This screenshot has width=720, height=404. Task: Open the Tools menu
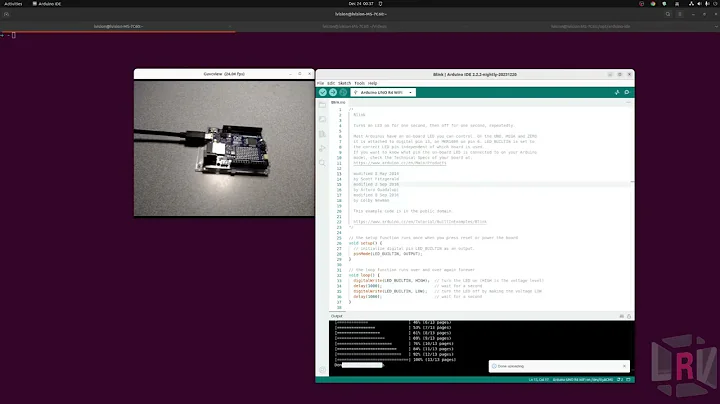(360, 83)
